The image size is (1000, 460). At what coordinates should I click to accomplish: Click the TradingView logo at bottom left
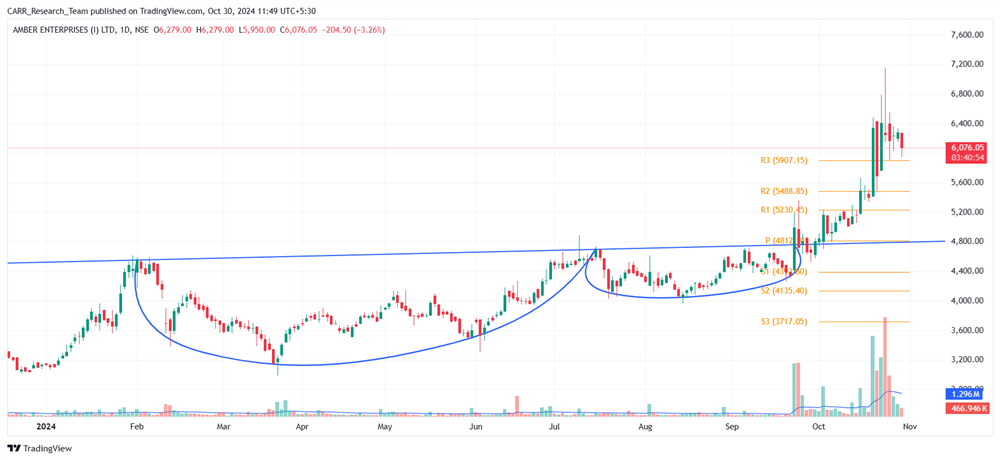click(40, 449)
